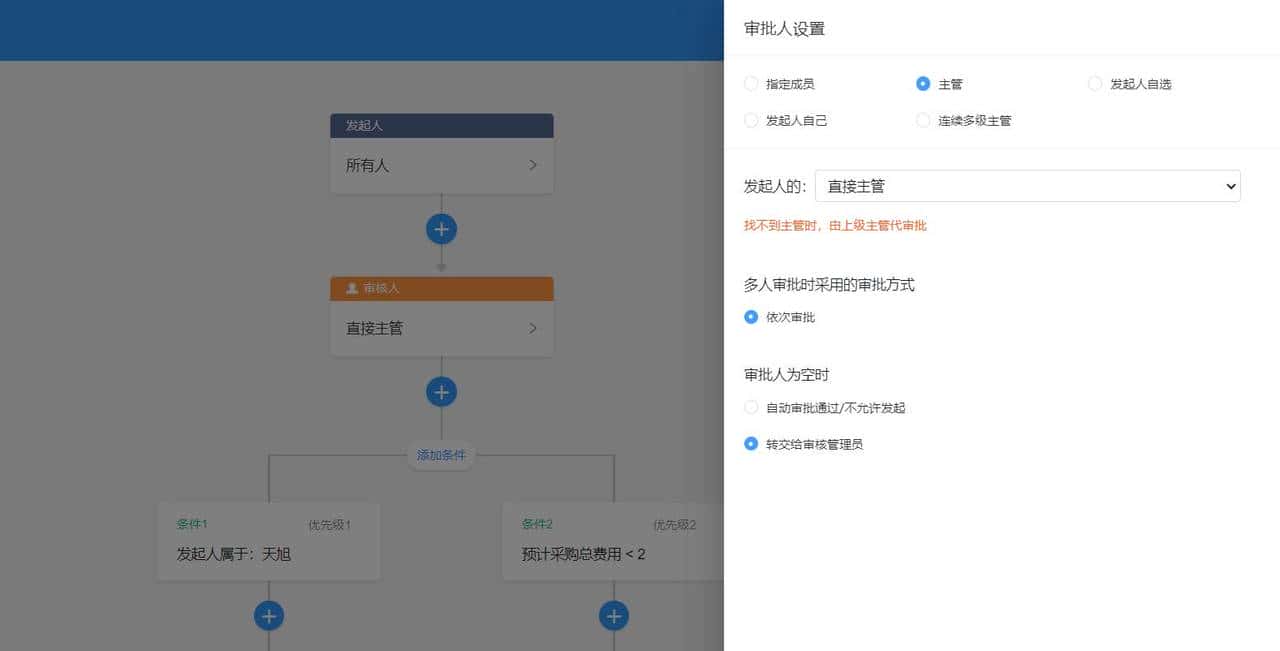Click the plus icon between 发起人 and 审核人 nodes
The height and width of the screenshot is (651, 1280).
tap(441, 228)
